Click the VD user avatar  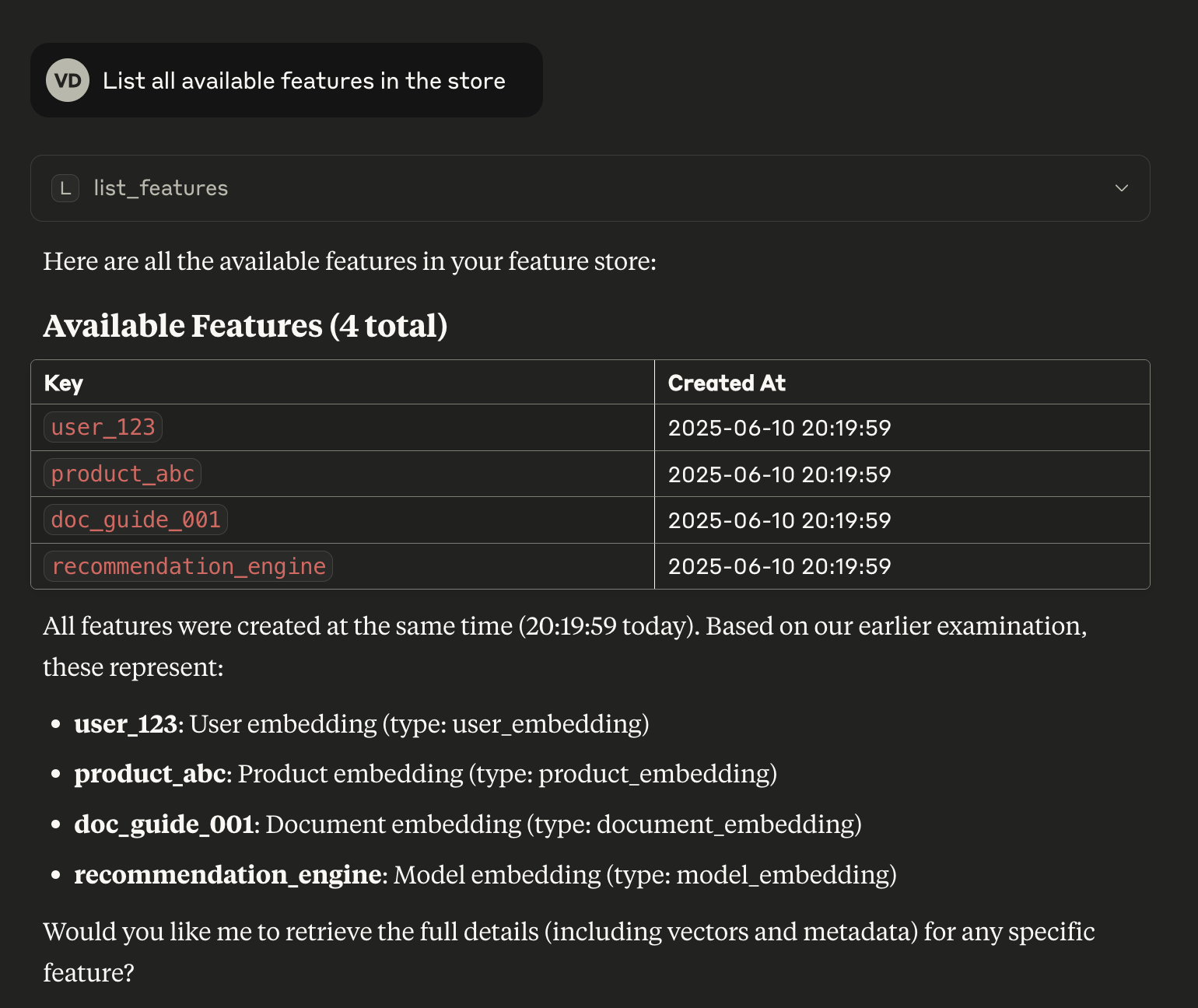[68, 80]
